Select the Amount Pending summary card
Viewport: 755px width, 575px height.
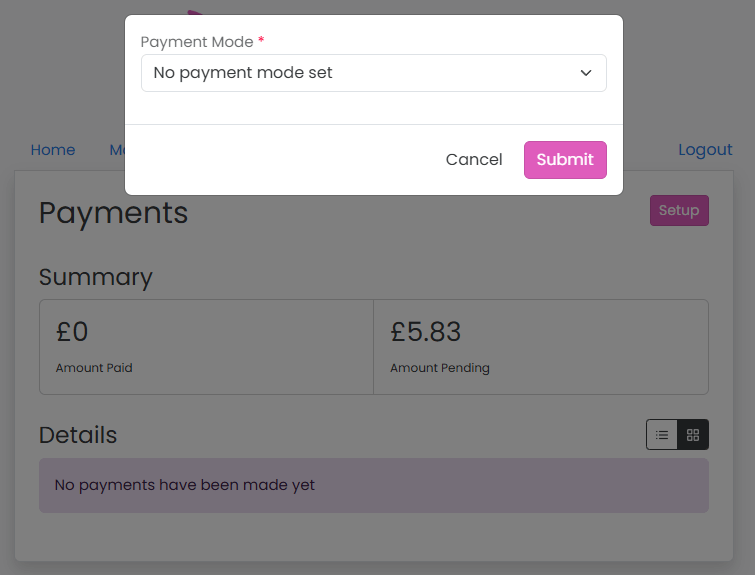pos(540,347)
